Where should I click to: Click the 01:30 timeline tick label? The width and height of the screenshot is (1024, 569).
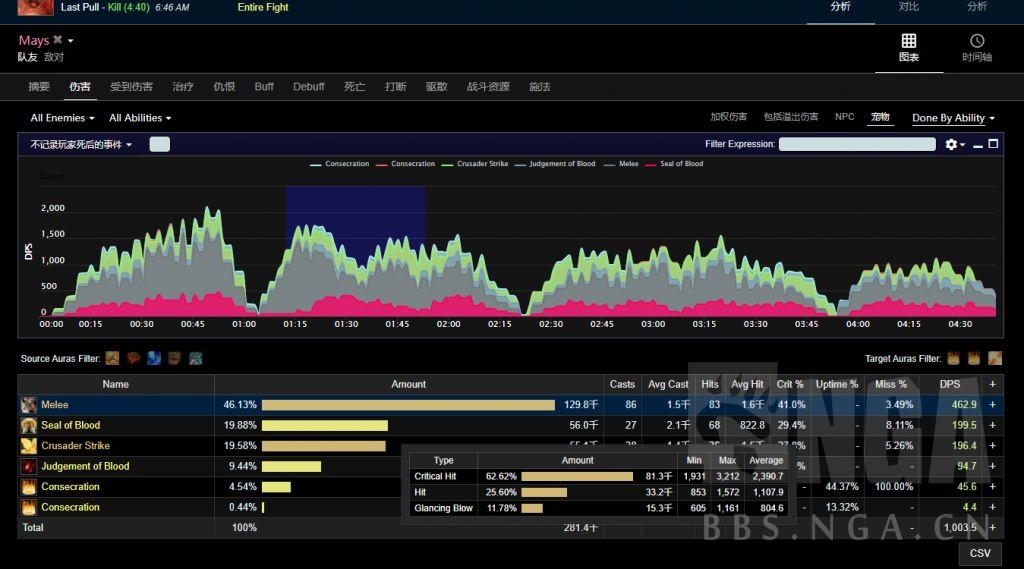pos(346,324)
